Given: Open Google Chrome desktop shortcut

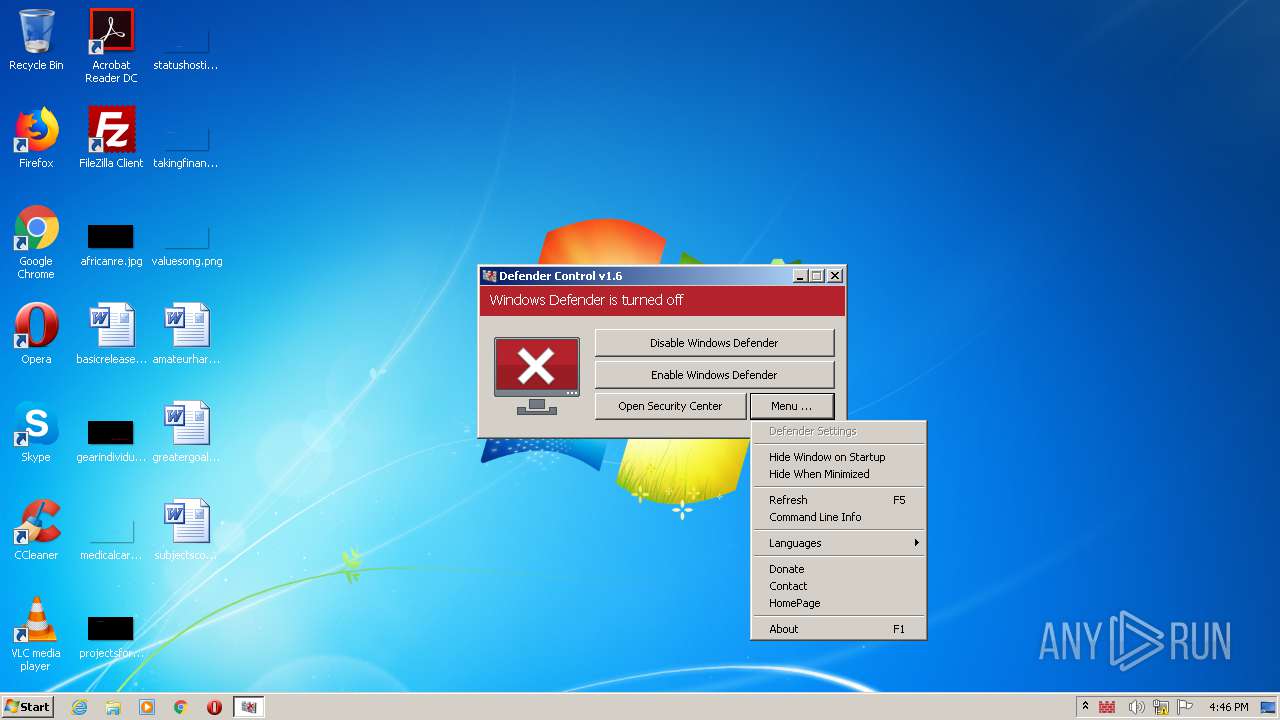Looking at the screenshot, I should (x=36, y=242).
